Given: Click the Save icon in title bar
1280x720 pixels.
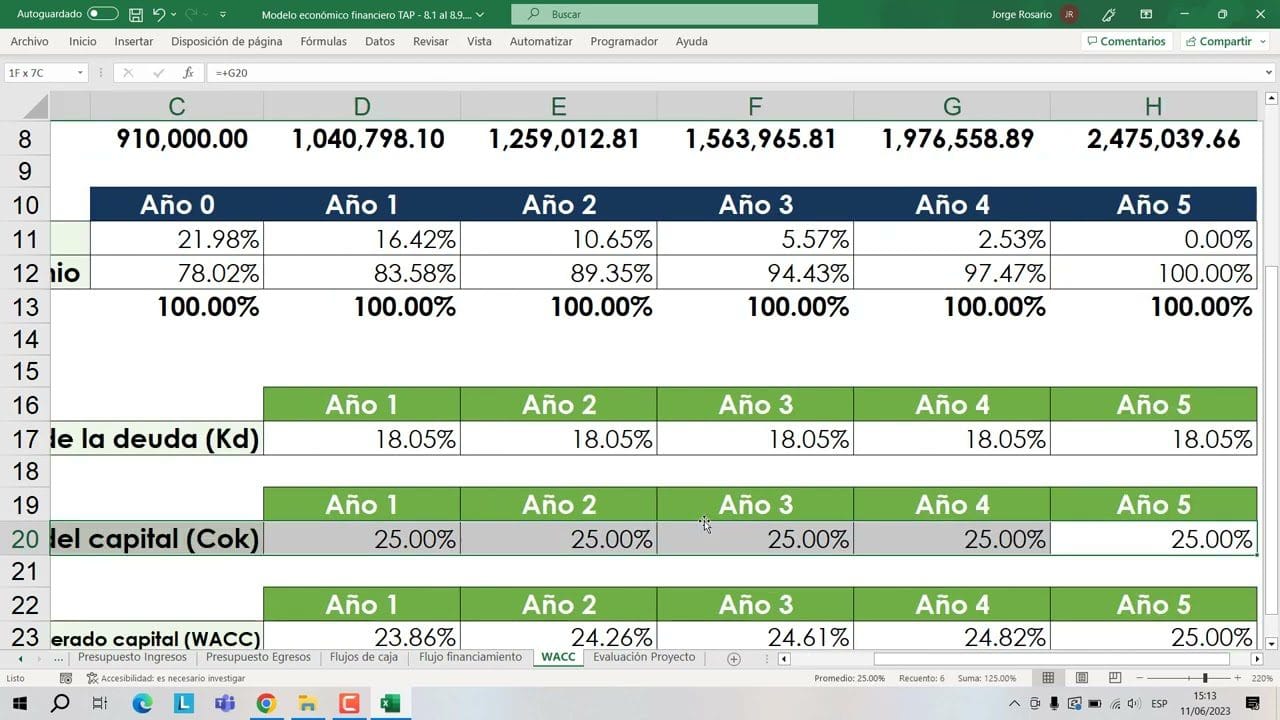Looking at the screenshot, I should (x=135, y=15).
